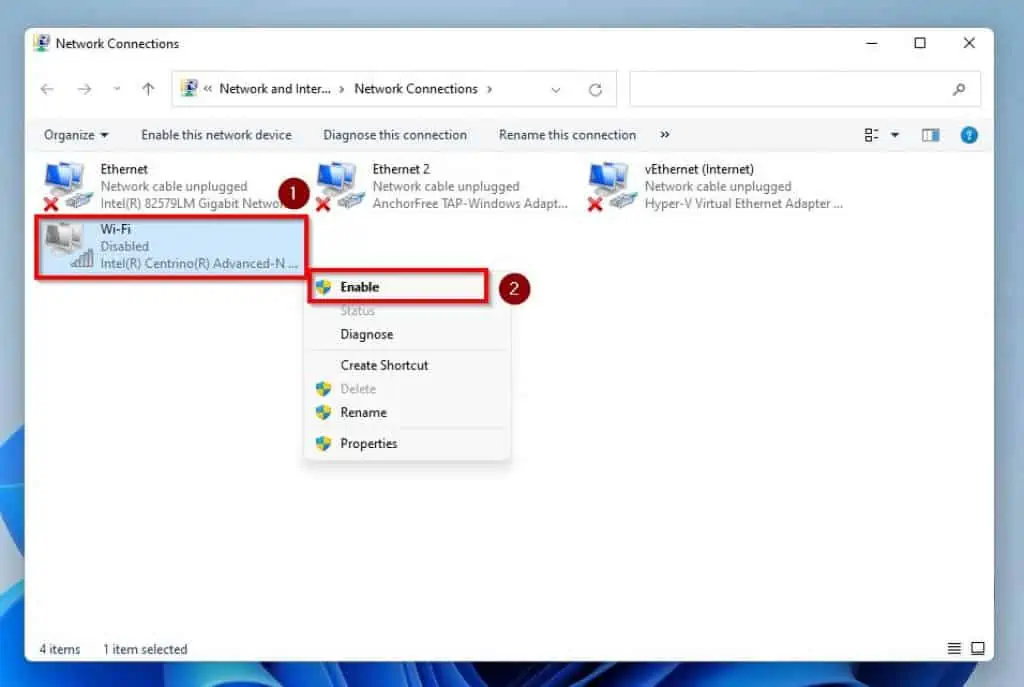Image resolution: width=1024 pixels, height=687 pixels.
Task: Click the back navigation arrow
Action: 47,89
